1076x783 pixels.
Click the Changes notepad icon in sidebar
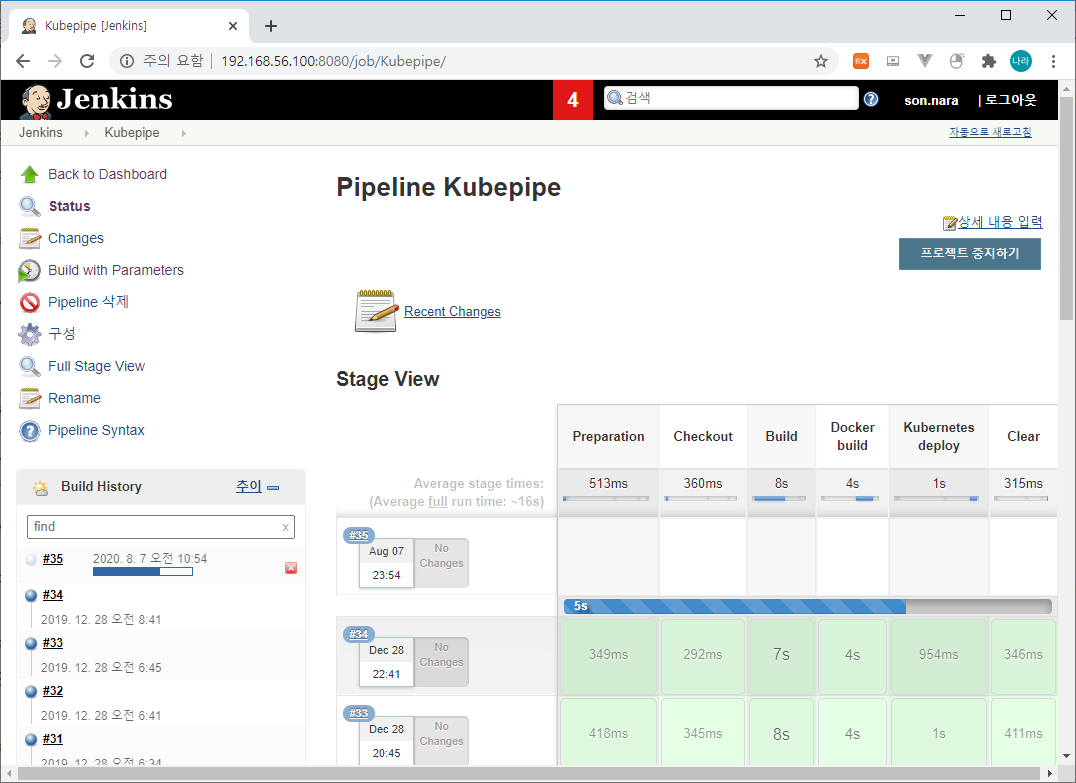coord(30,238)
